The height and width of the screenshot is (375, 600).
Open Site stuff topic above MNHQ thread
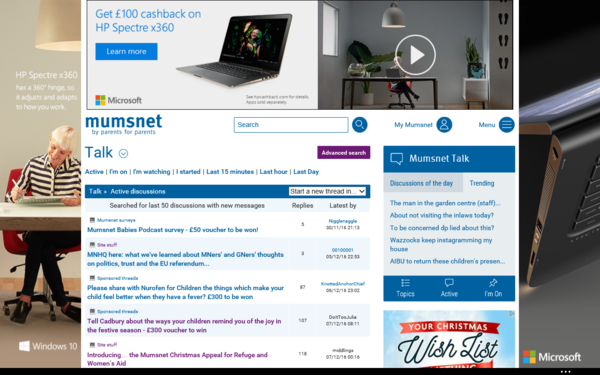point(107,245)
